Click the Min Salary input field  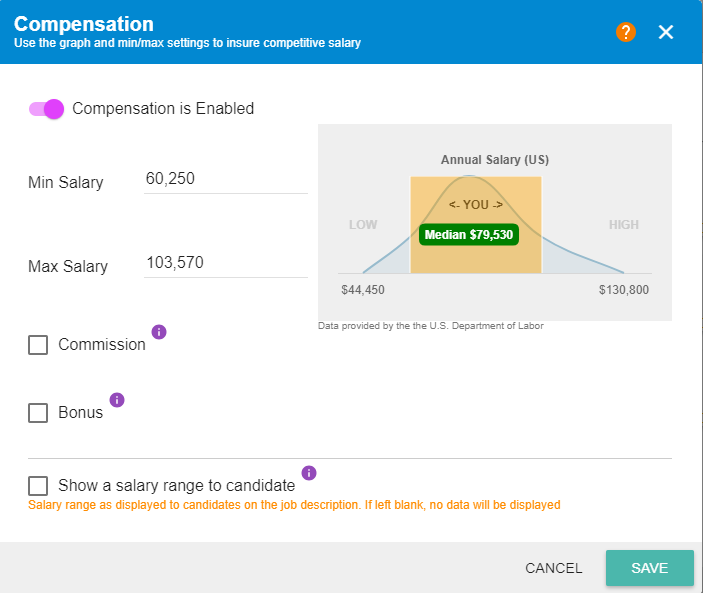click(x=225, y=180)
